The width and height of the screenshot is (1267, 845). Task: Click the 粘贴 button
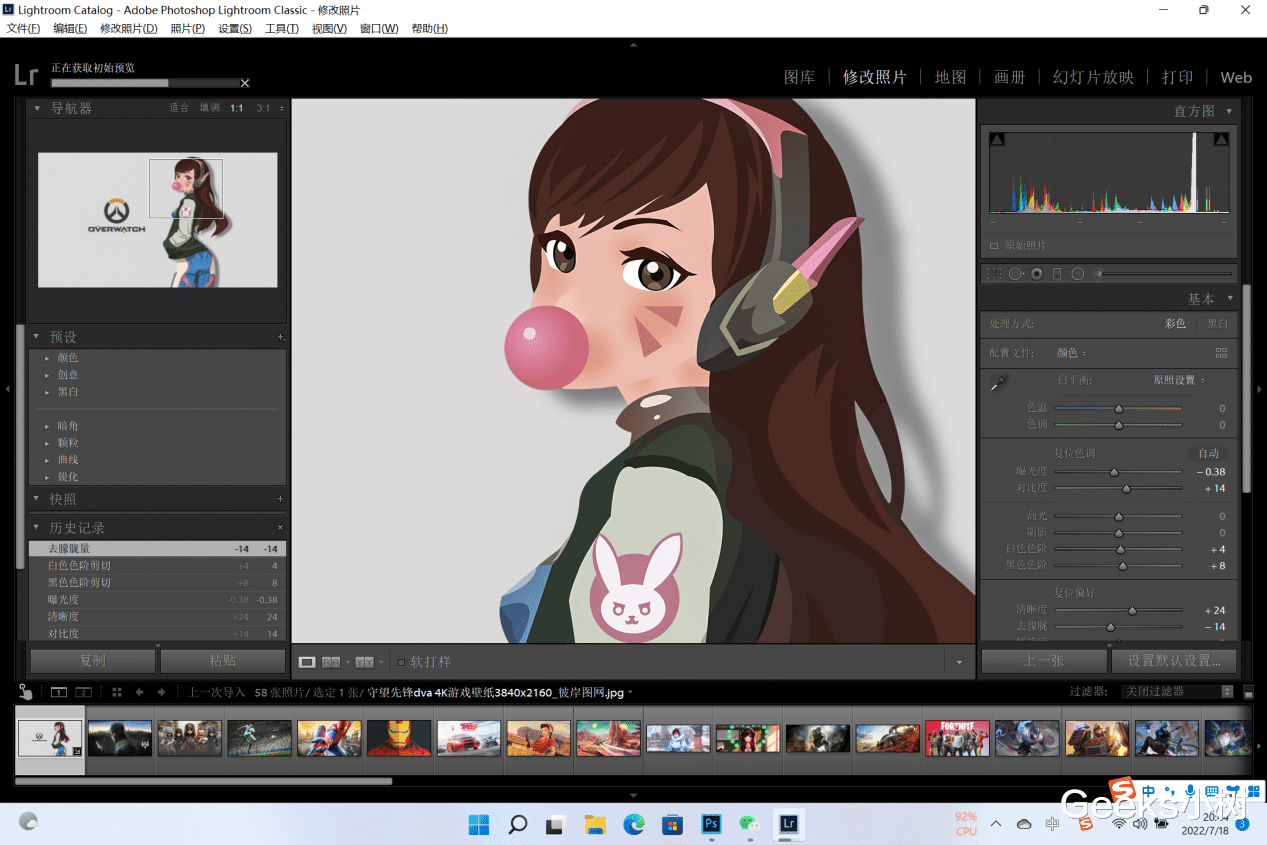tap(222, 661)
